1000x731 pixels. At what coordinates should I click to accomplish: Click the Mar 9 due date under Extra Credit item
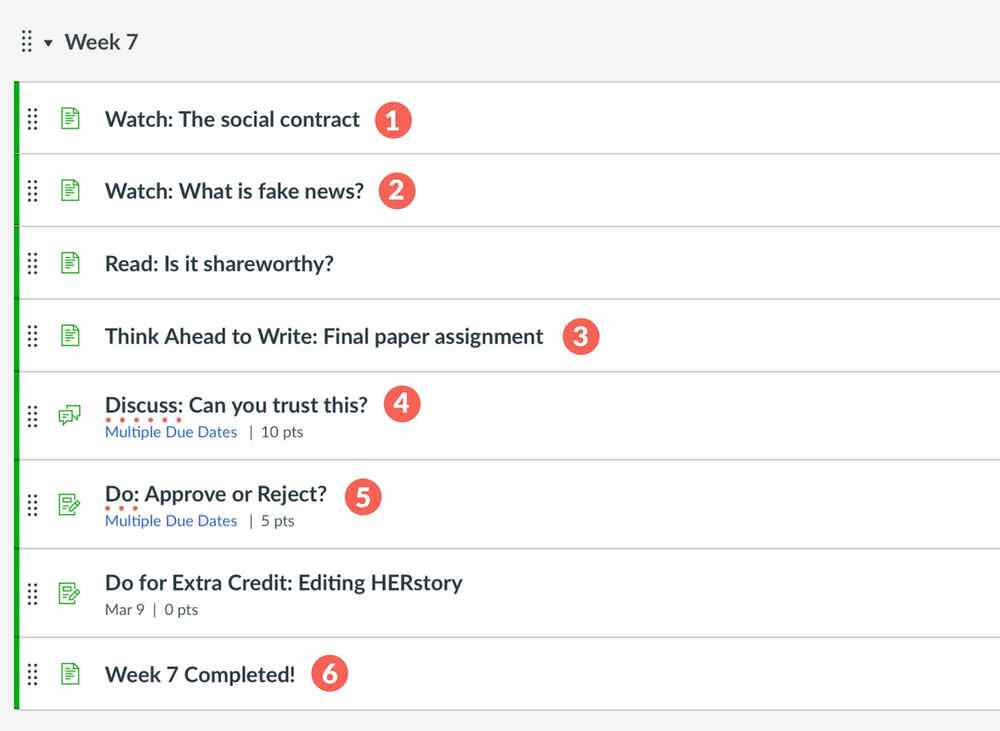point(124,610)
